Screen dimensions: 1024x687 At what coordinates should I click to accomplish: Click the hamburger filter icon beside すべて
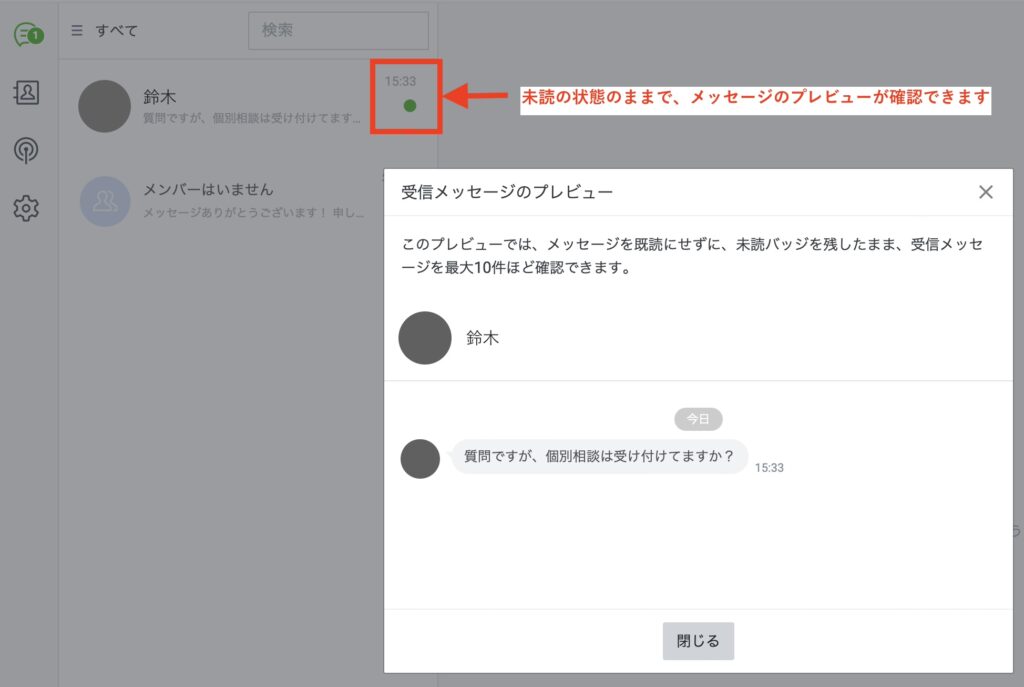pos(77,31)
